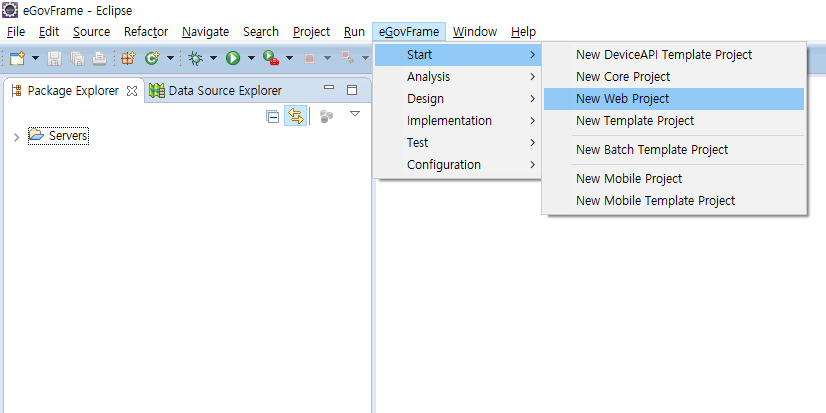Viewport: 826px width, 413px height.
Task: Open the Configuration submenu
Action: point(443,165)
